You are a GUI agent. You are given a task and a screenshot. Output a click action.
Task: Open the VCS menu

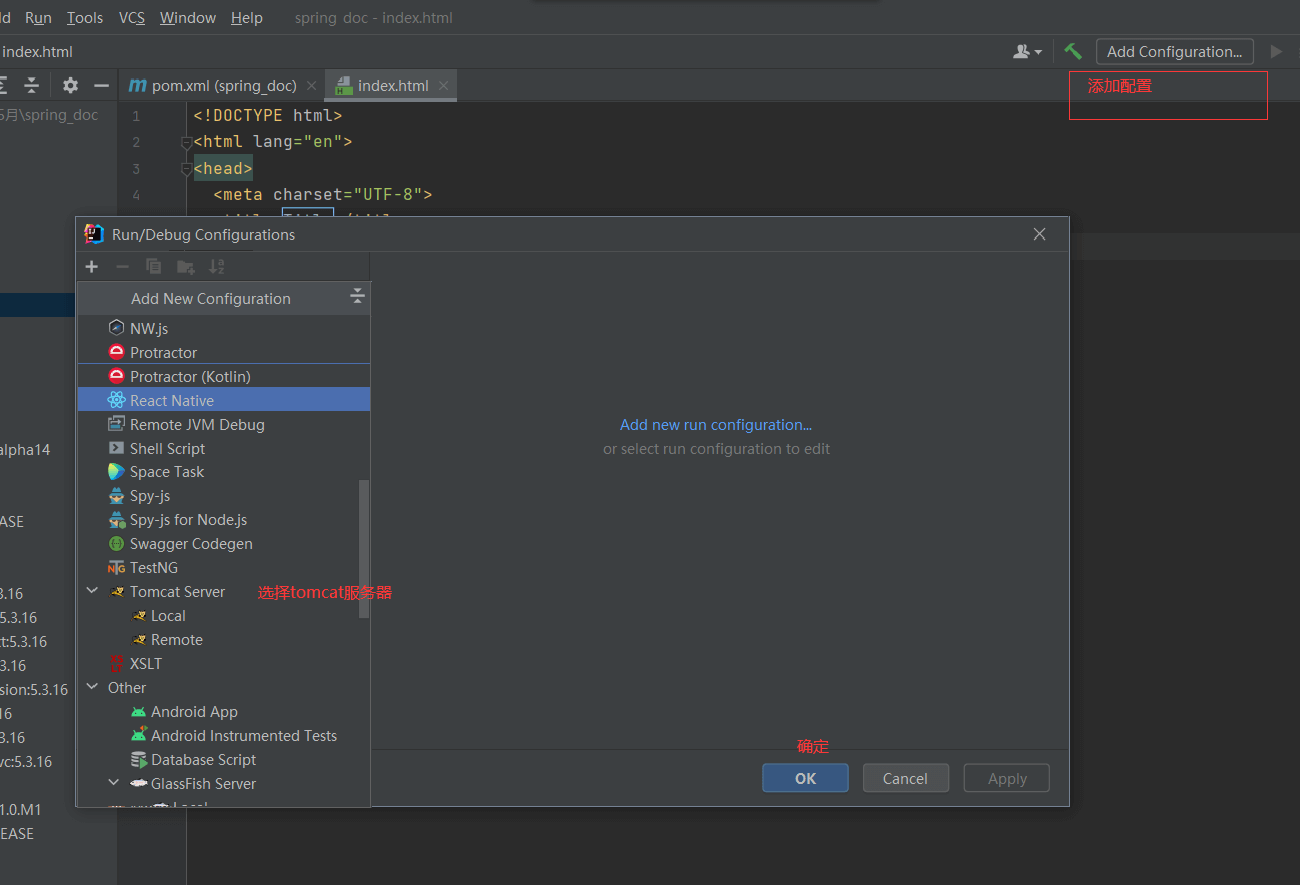pyautogui.click(x=131, y=18)
